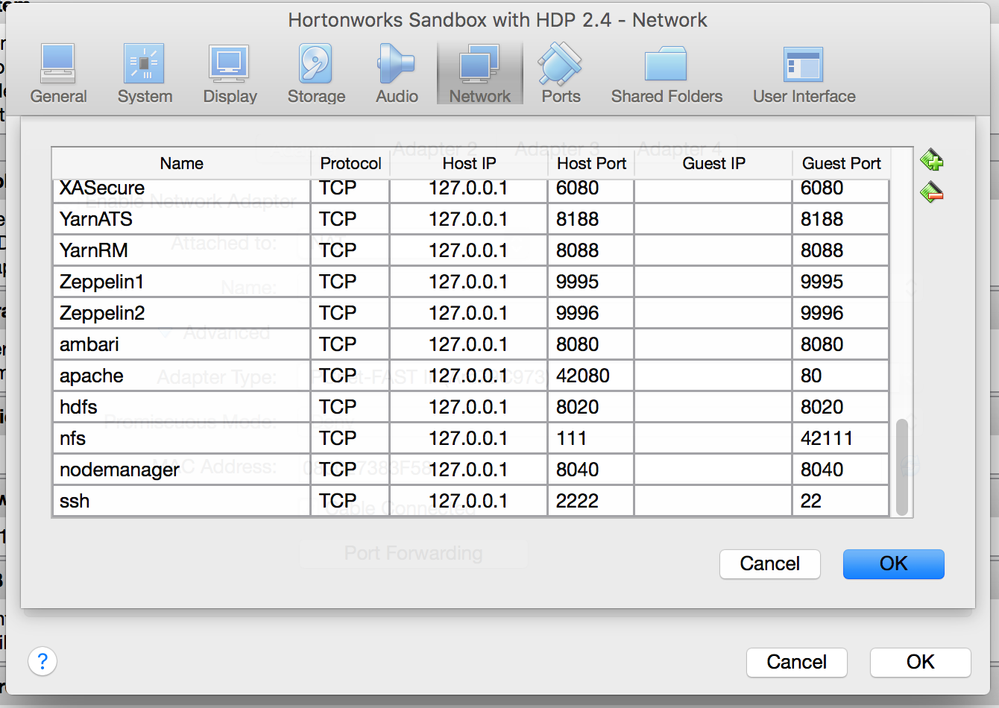Click the rules table vertical scrollbar
The width and height of the screenshot is (999, 708).
(x=902, y=467)
